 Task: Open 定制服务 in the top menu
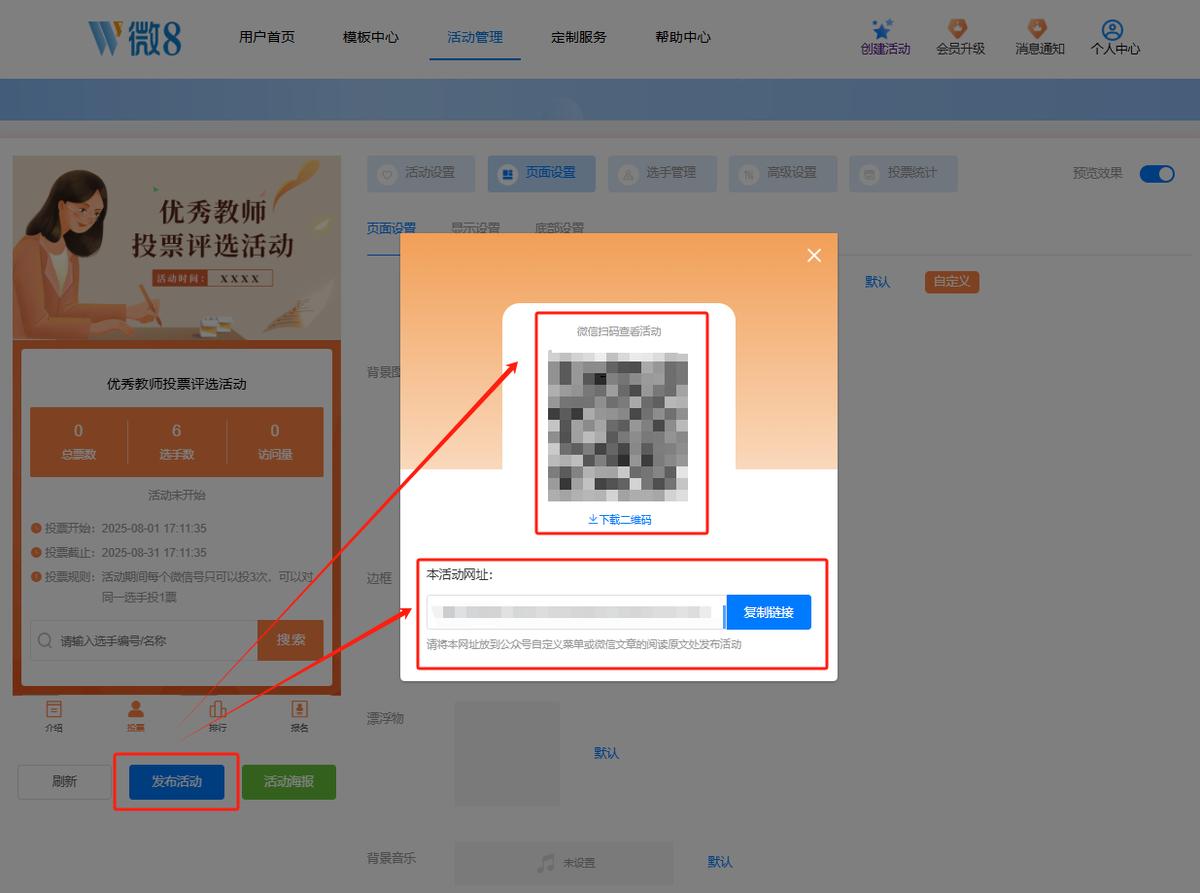coord(579,37)
